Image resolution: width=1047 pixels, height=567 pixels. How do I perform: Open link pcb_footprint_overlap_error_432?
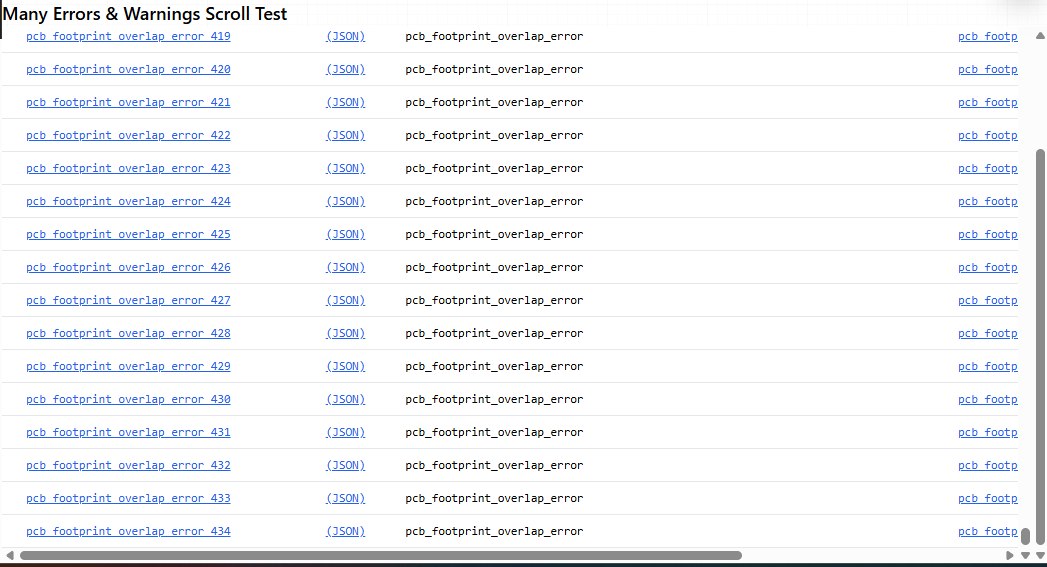128,465
